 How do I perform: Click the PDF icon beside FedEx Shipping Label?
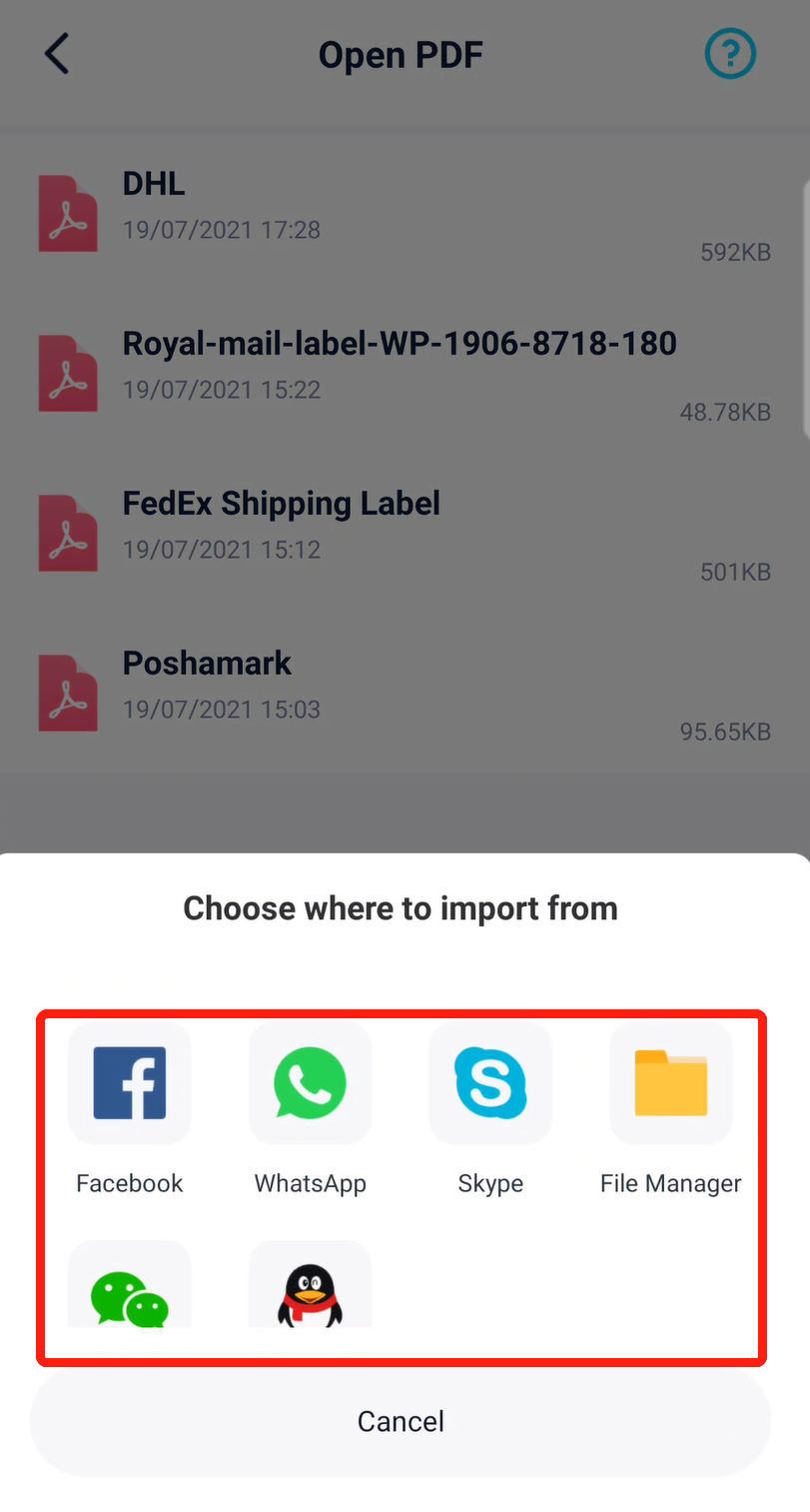(68, 533)
